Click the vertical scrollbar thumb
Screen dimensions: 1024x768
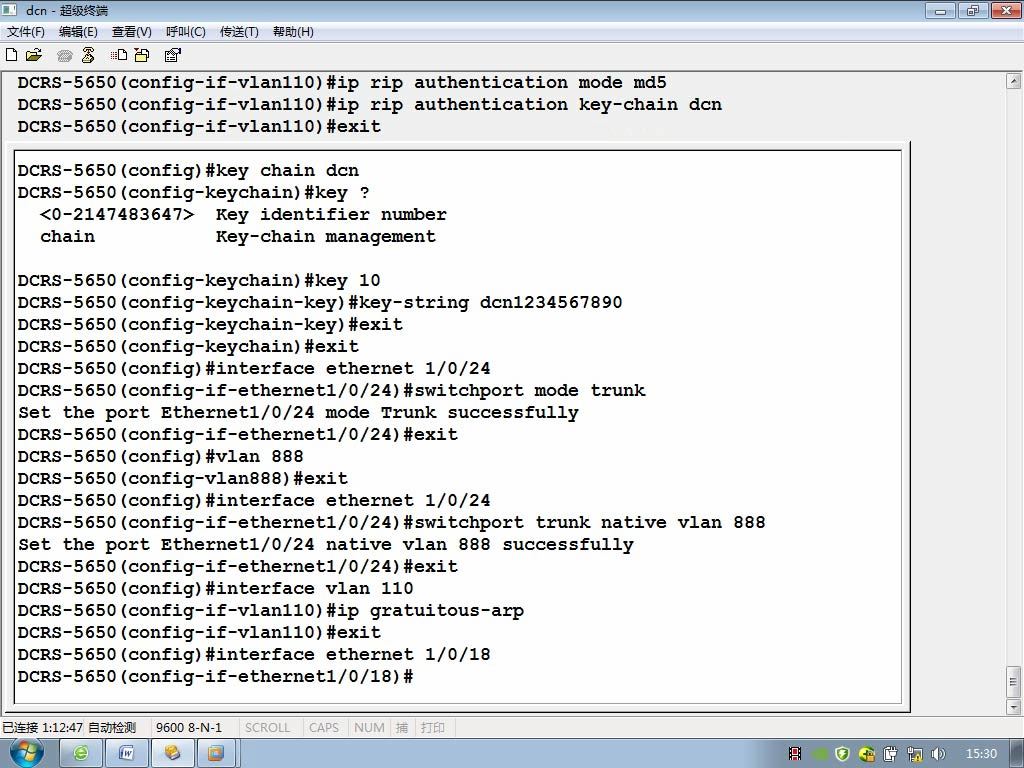[1013, 682]
